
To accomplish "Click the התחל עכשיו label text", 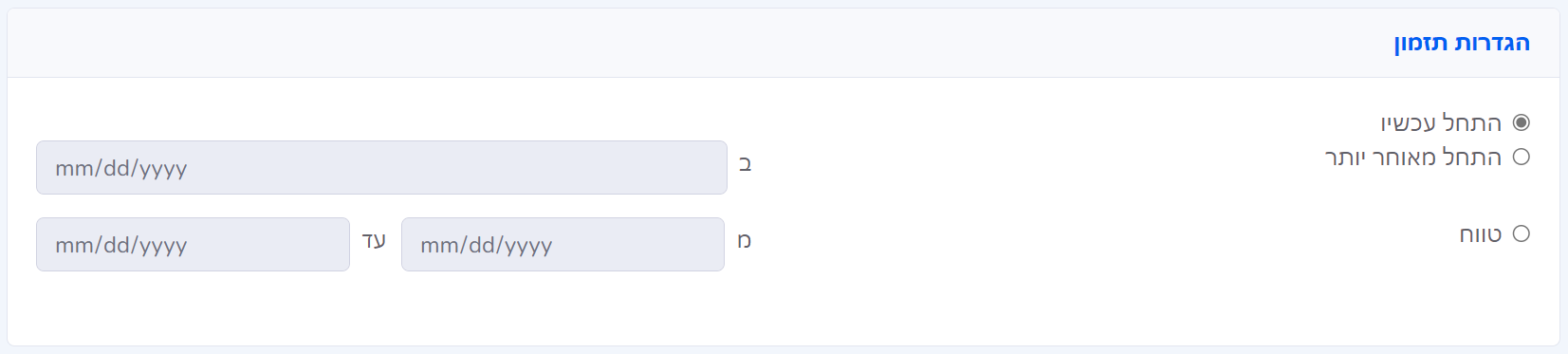I will pos(1441,122).
